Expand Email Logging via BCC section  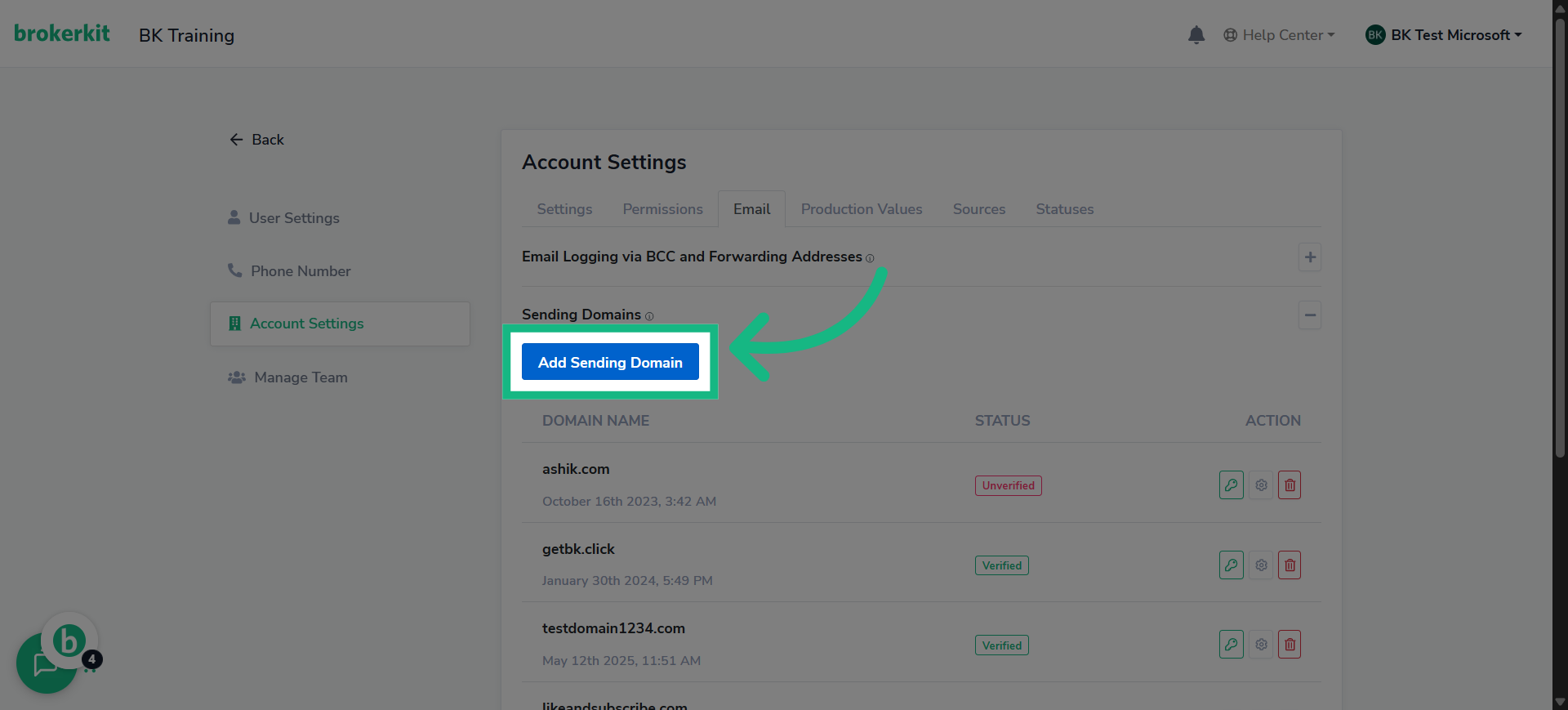pos(1310,257)
